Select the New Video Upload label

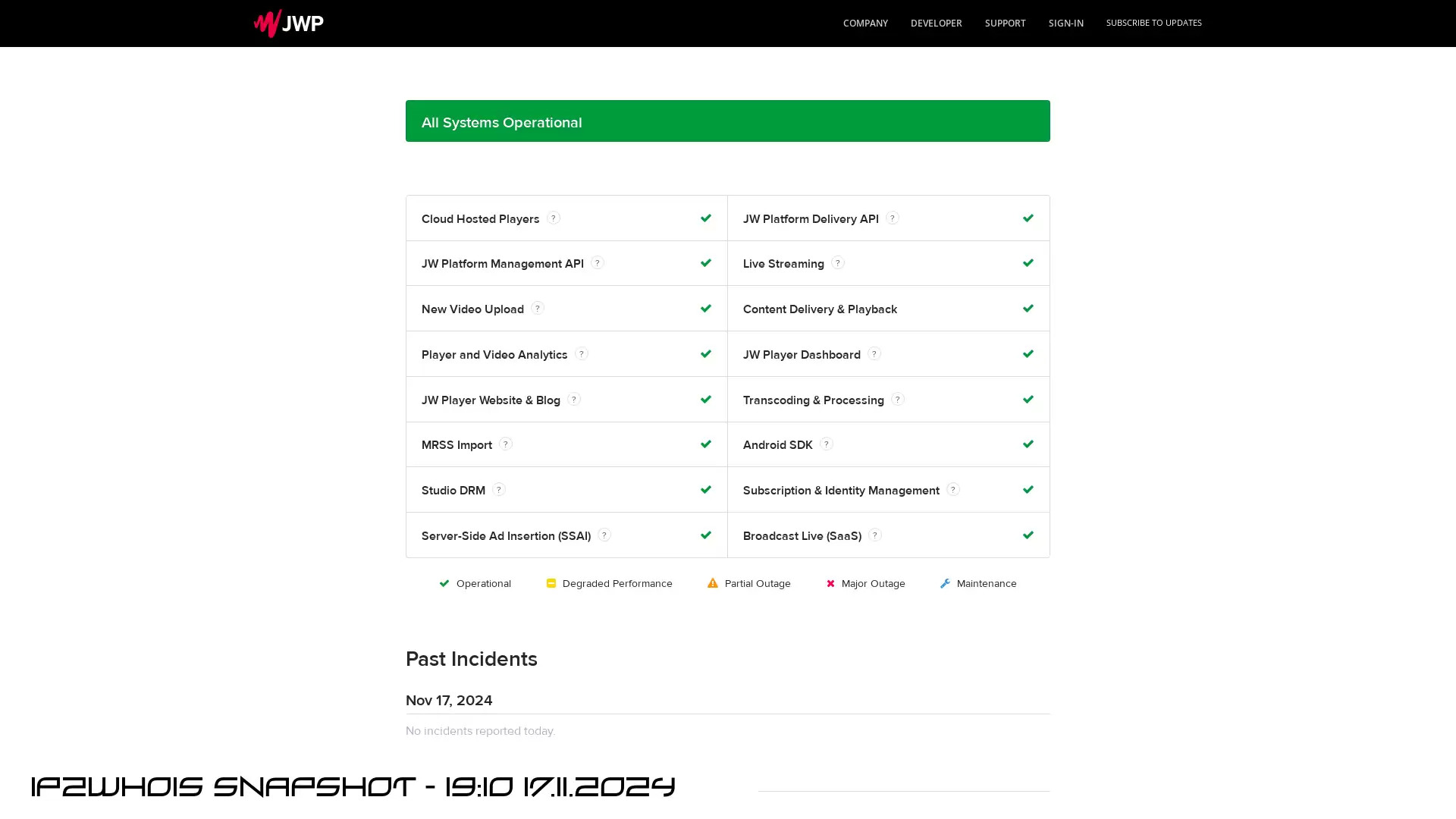[472, 309]
